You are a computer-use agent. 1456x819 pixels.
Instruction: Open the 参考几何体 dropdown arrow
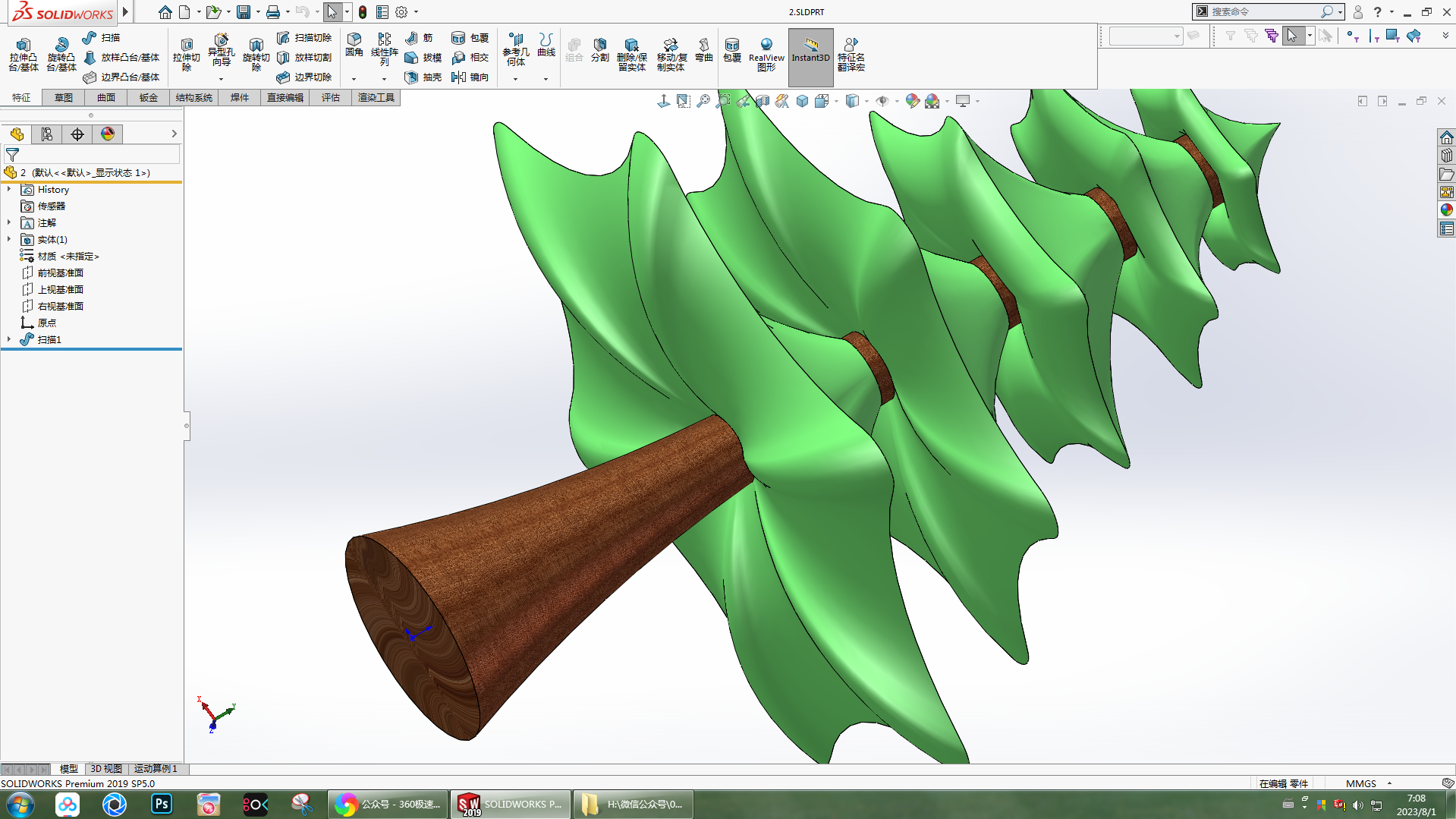515,79
